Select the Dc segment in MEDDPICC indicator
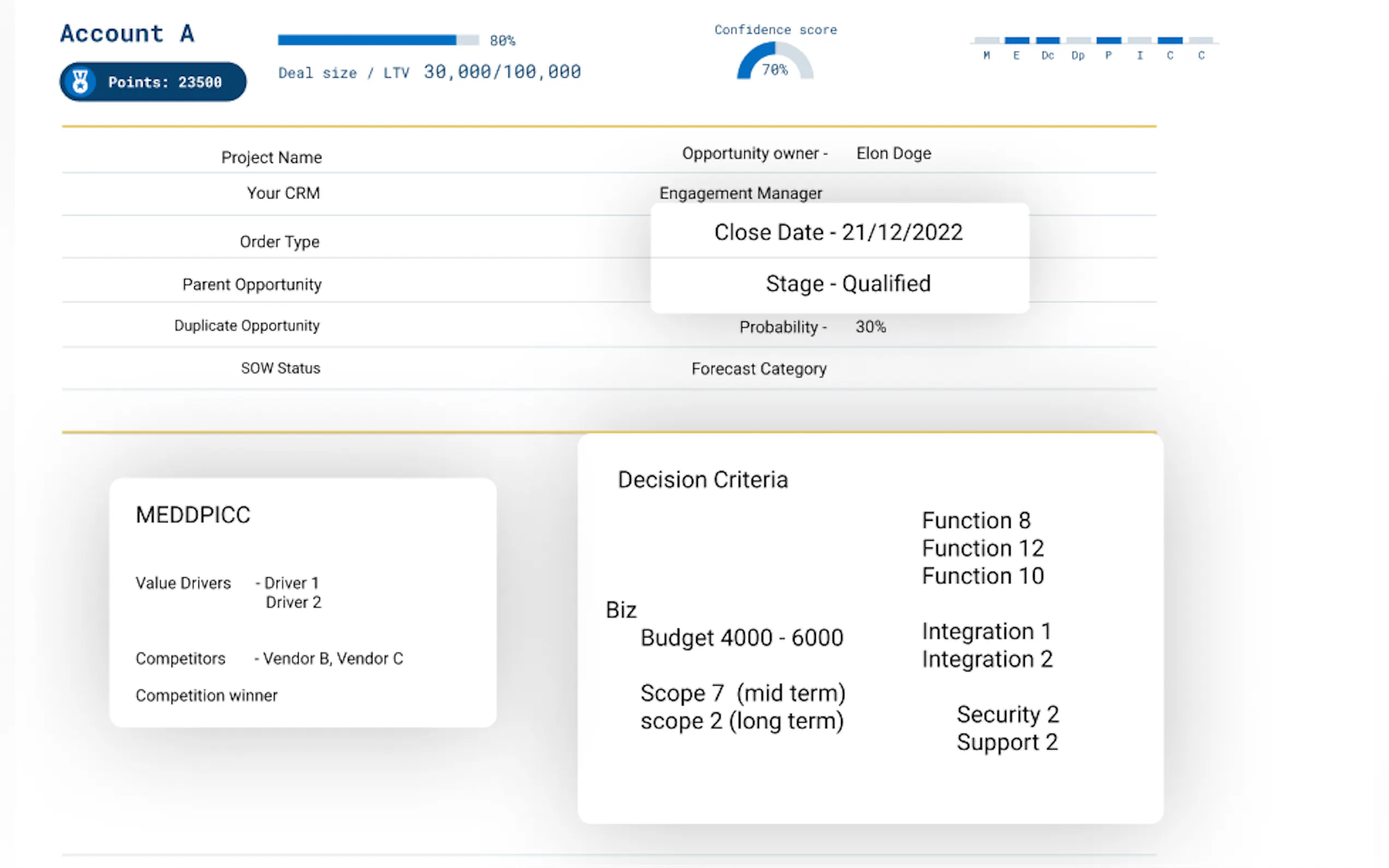Image resolution: width=1389 pixels, height=868 pixels. pos(1047,41)
